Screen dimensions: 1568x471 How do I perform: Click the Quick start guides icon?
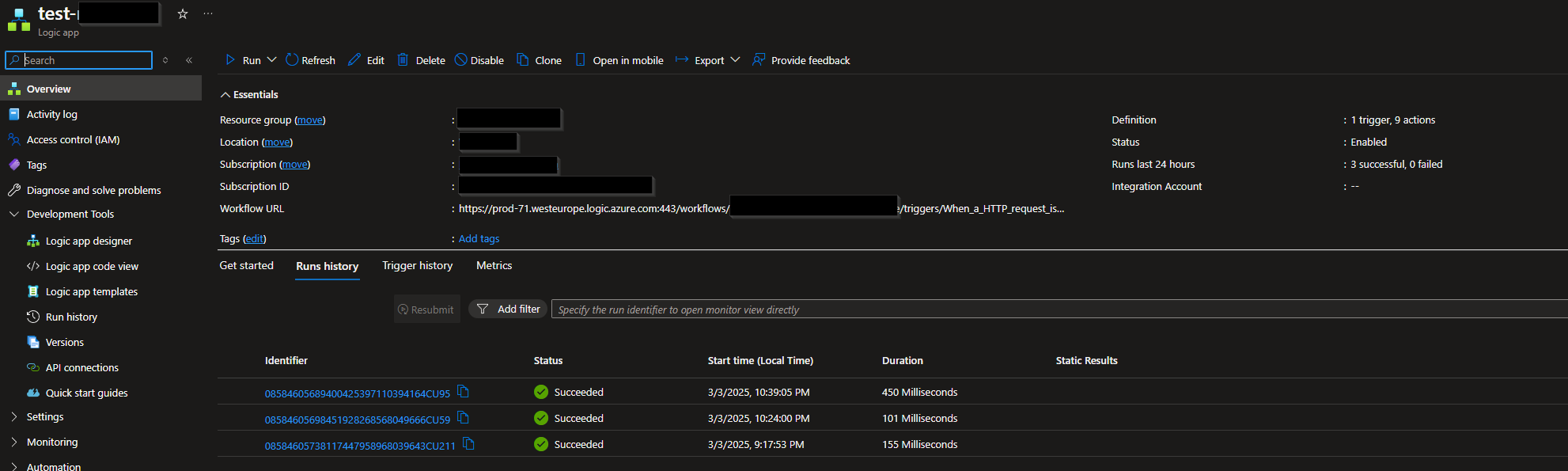tap(33, 393)
